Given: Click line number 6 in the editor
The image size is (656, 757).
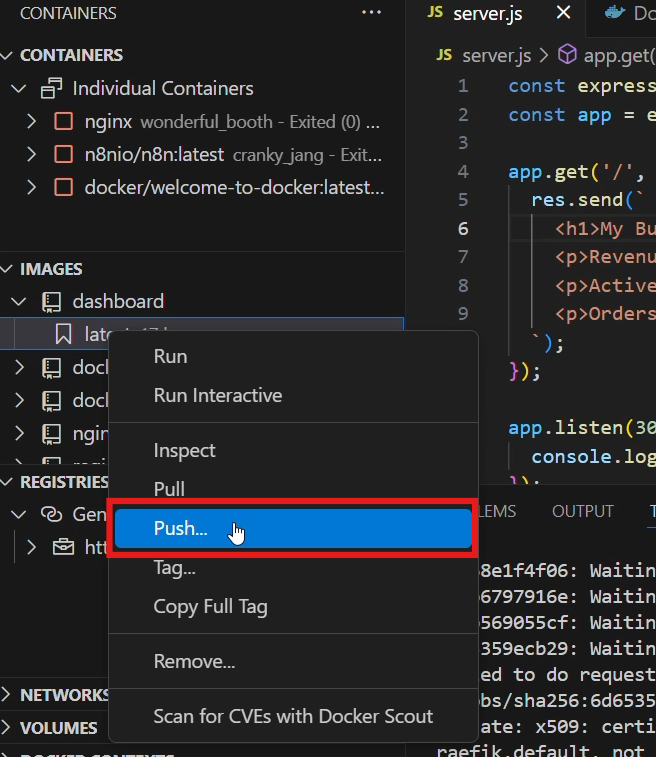Looking at the screenshot, I should 463,229.
